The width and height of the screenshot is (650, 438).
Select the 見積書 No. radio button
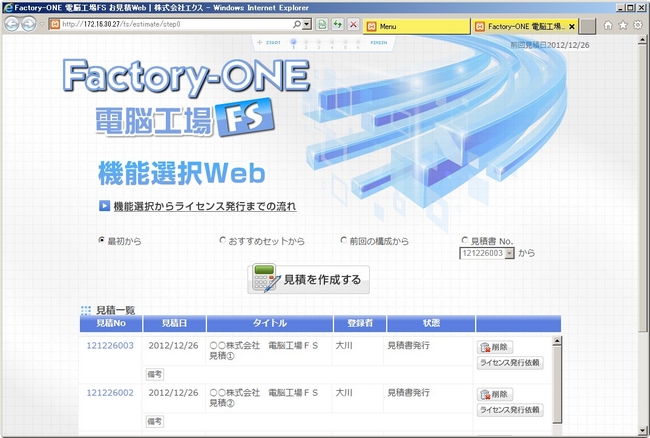point(464,240)
